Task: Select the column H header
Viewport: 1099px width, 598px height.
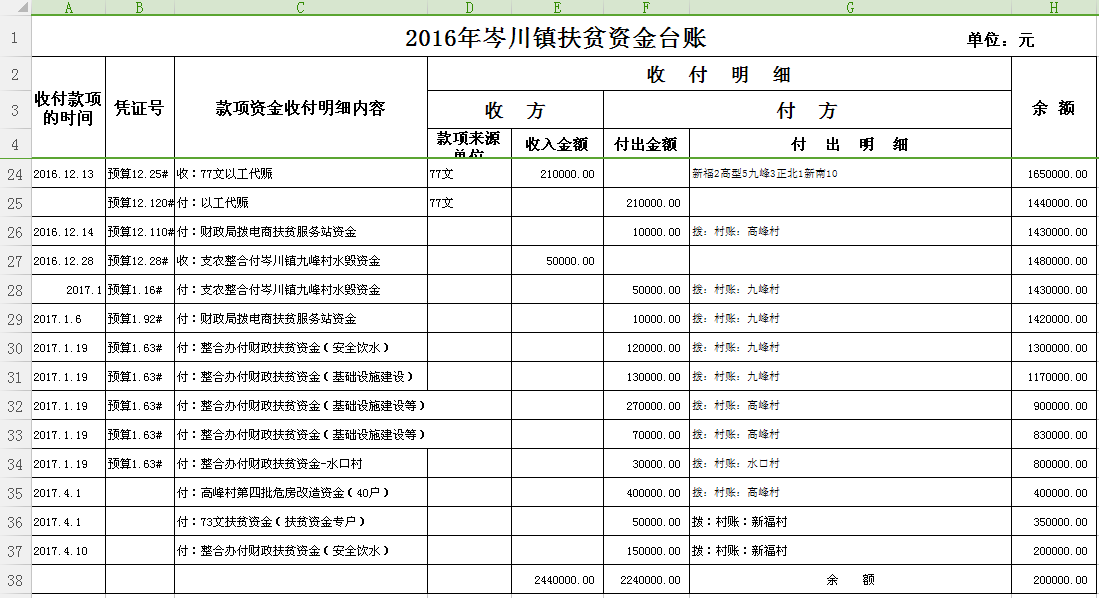Action: point(1054,8)
